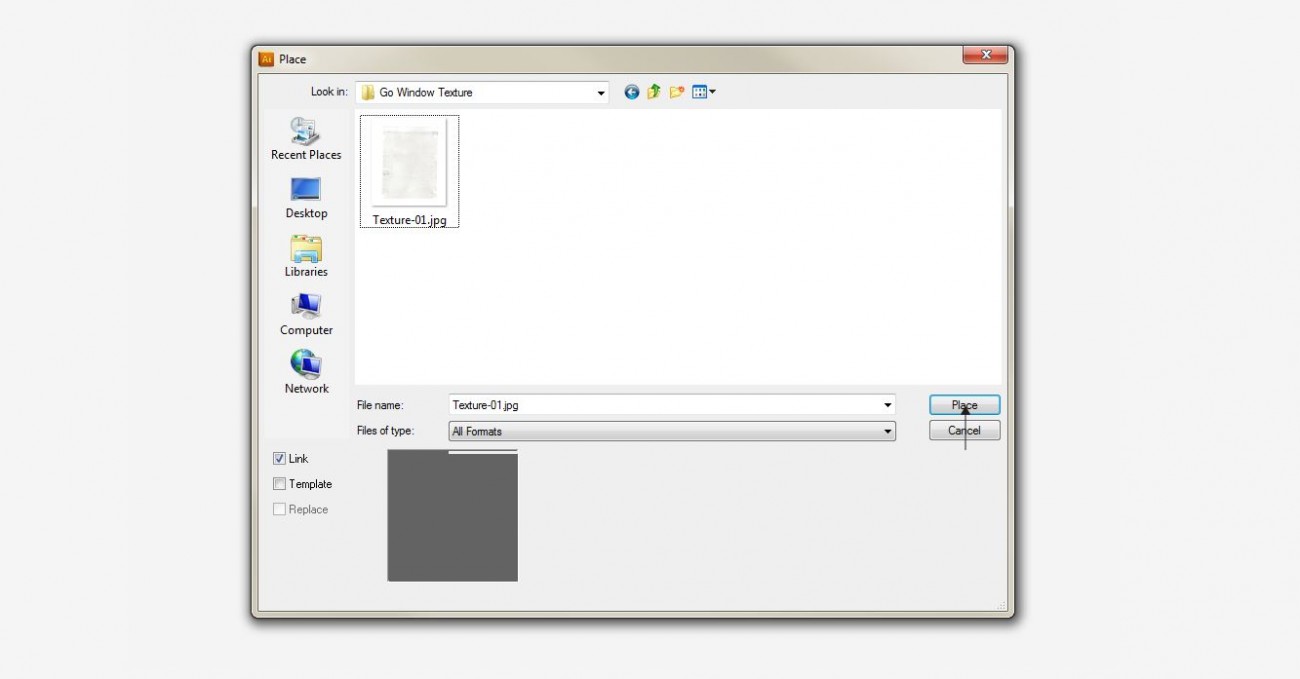
Task: Jump to Desktop location
Action: pyautogui.click(x=306, y=197)
